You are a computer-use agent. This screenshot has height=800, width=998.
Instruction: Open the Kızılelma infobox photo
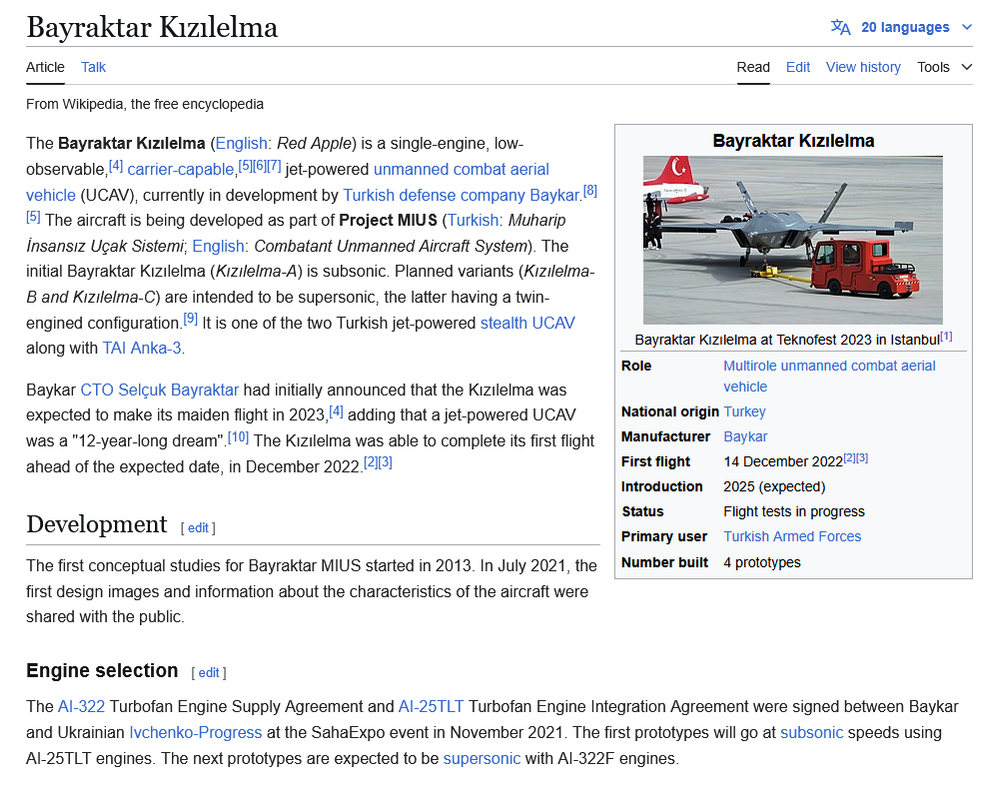(x=793, y=240)
